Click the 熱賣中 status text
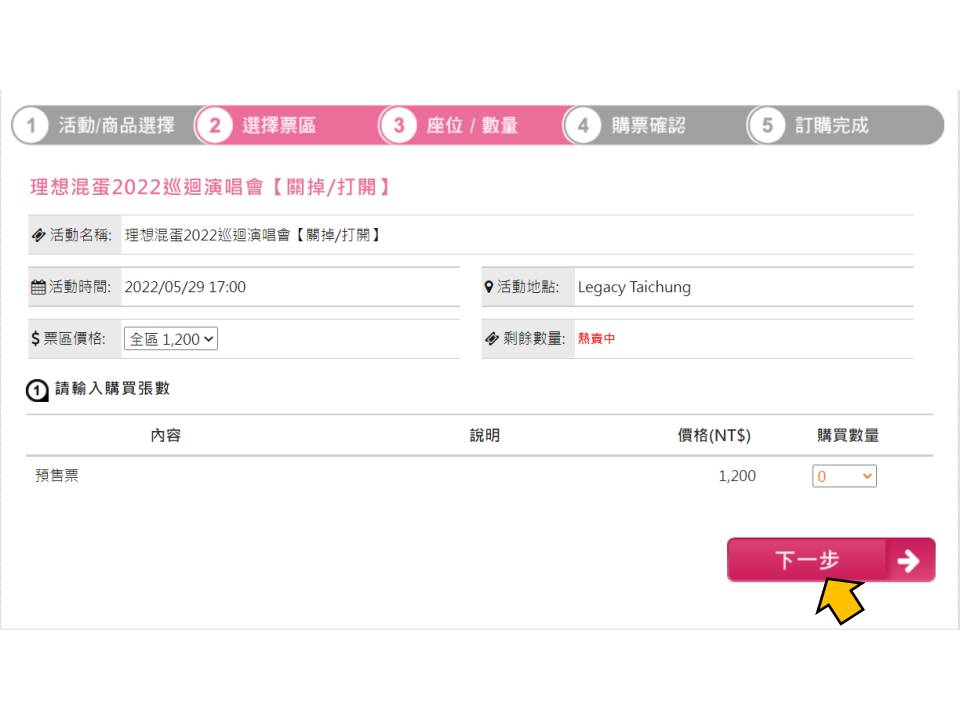Viewport: 960px width, 720px height. pyautogui.click(x=596, y=339)
